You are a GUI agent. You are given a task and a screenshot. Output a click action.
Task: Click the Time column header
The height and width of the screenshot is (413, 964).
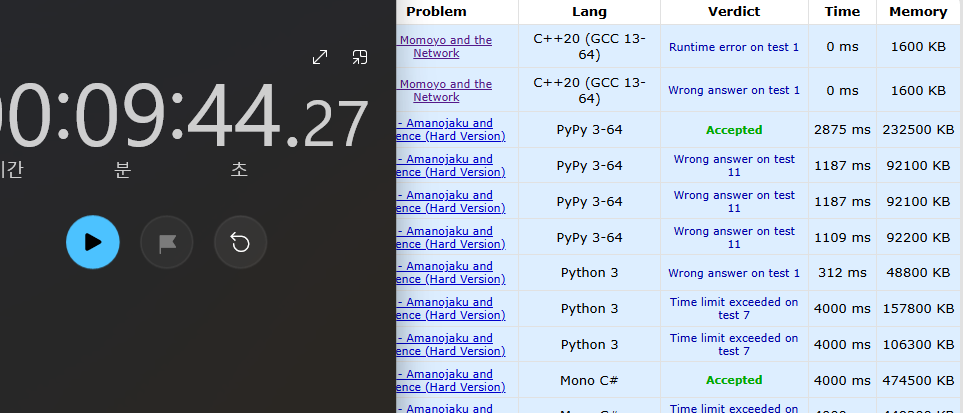[x=842, y=12]
